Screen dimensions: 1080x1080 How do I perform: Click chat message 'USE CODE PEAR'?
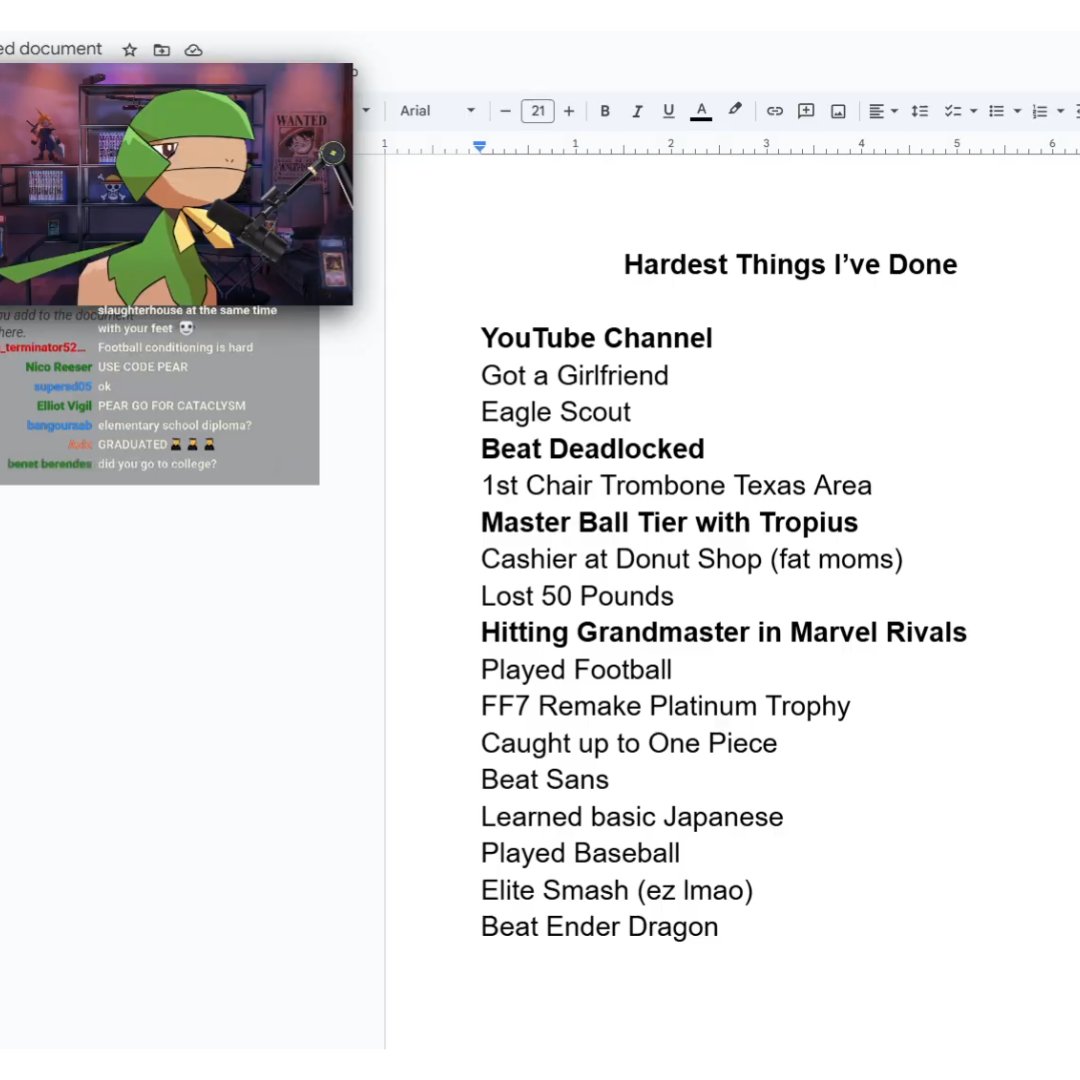click(x=143, y=367)
